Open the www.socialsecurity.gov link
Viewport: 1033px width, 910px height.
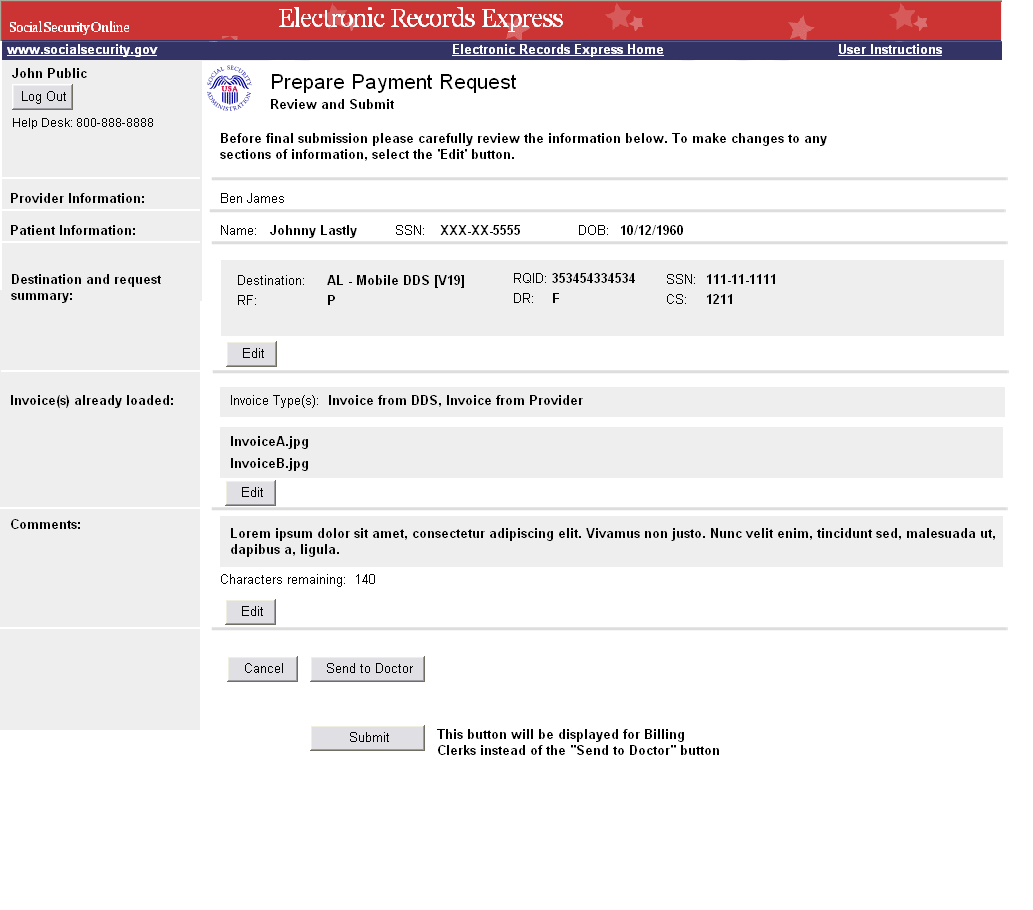pos(82,50)
